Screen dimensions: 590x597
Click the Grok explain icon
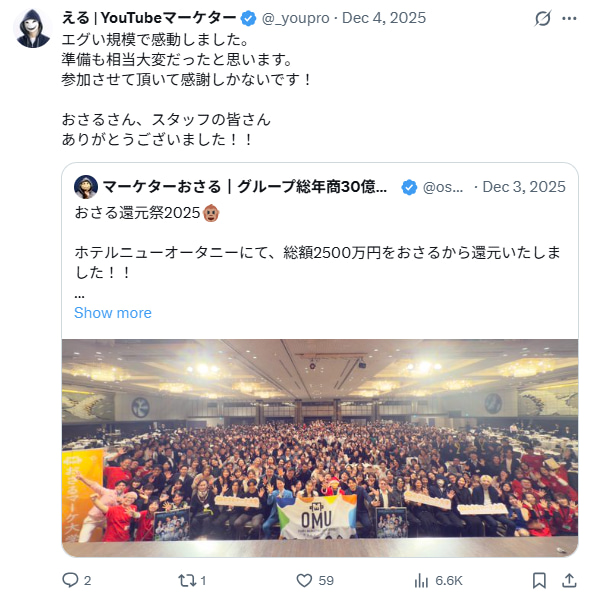point(543,18)
